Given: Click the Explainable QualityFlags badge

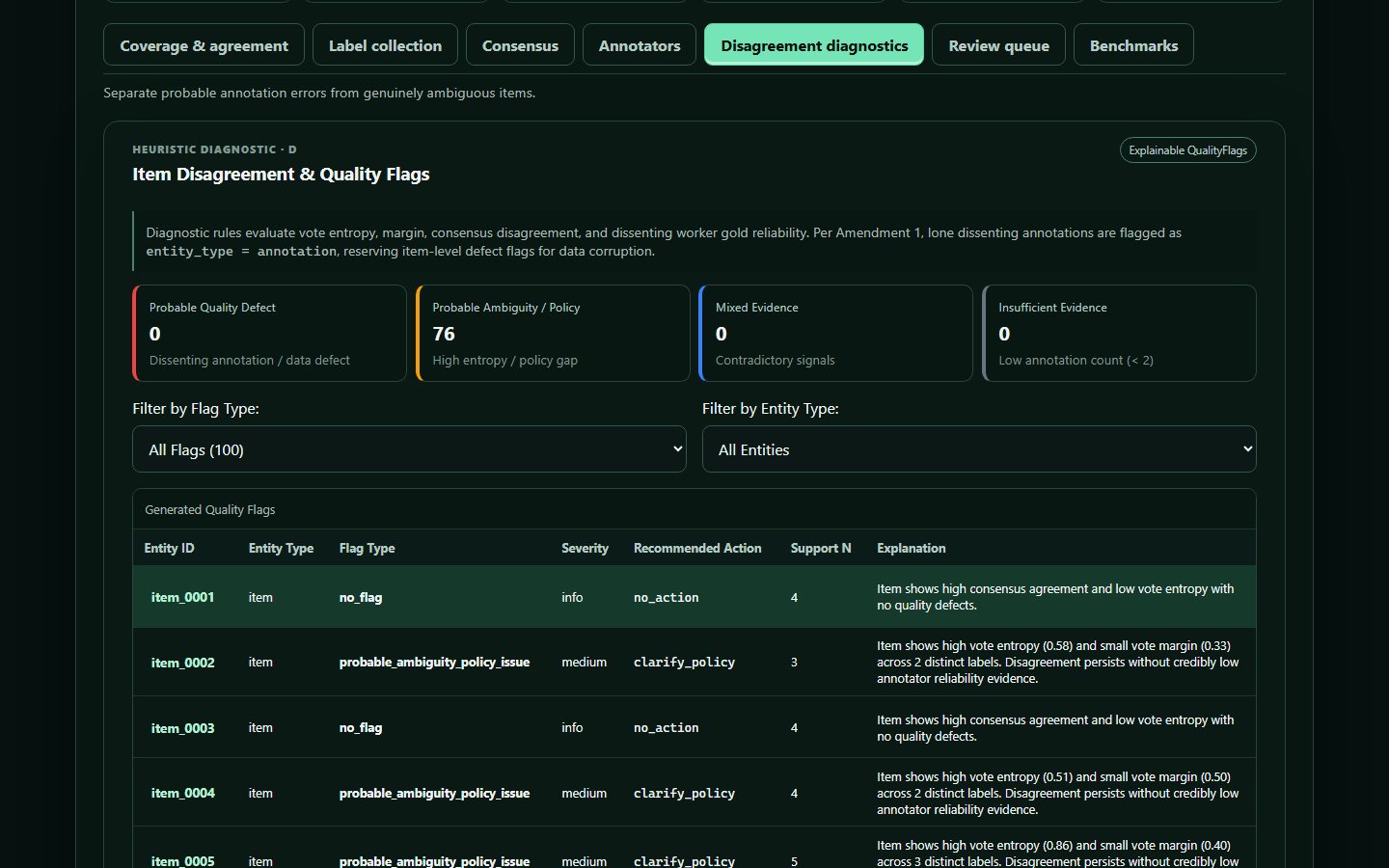Looking at the screenshot, I should coord(1187,150).
